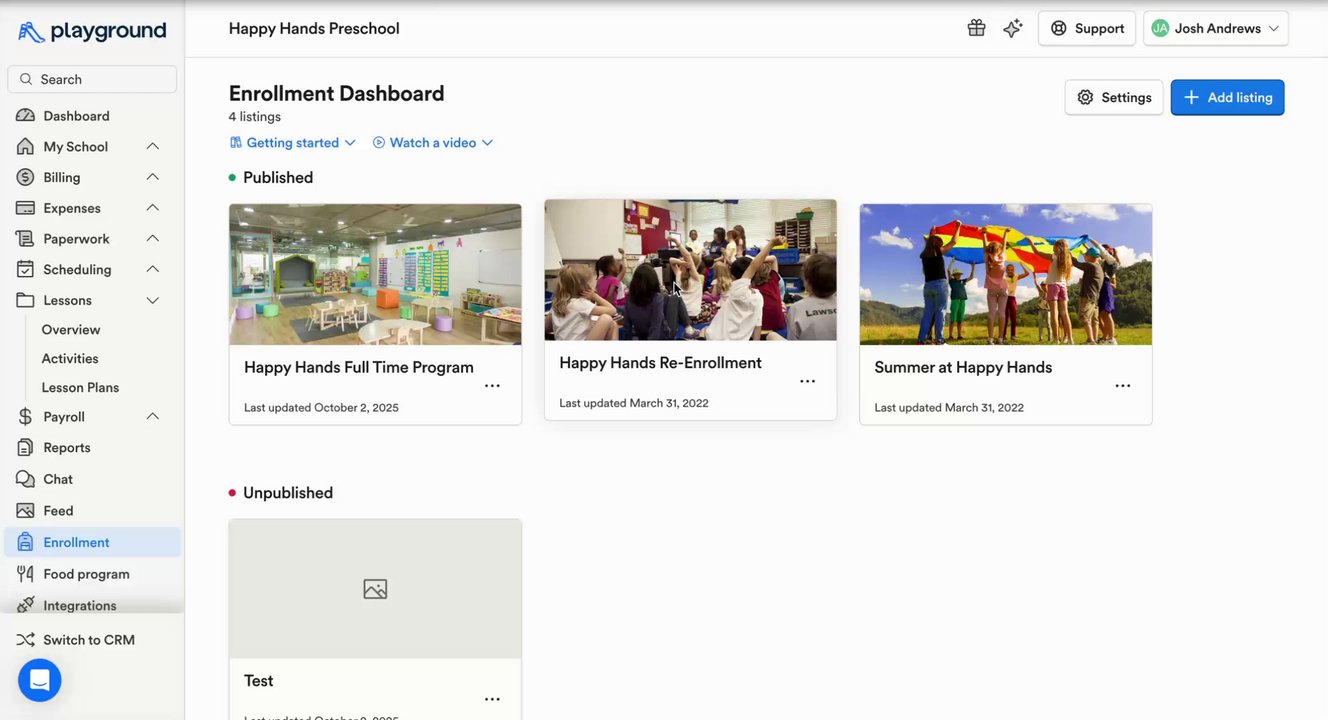
Task: Open Reports from the sidebar
Action: tap(67, 448)
